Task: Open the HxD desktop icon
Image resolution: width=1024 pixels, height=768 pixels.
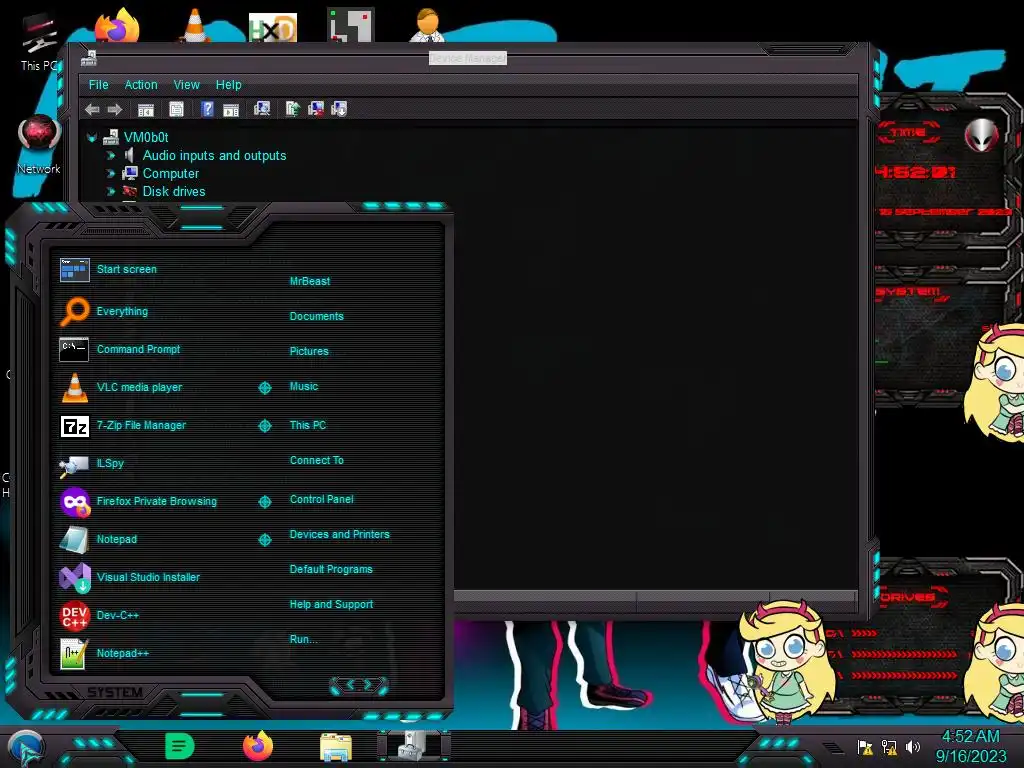Action: tap(273, 27)
